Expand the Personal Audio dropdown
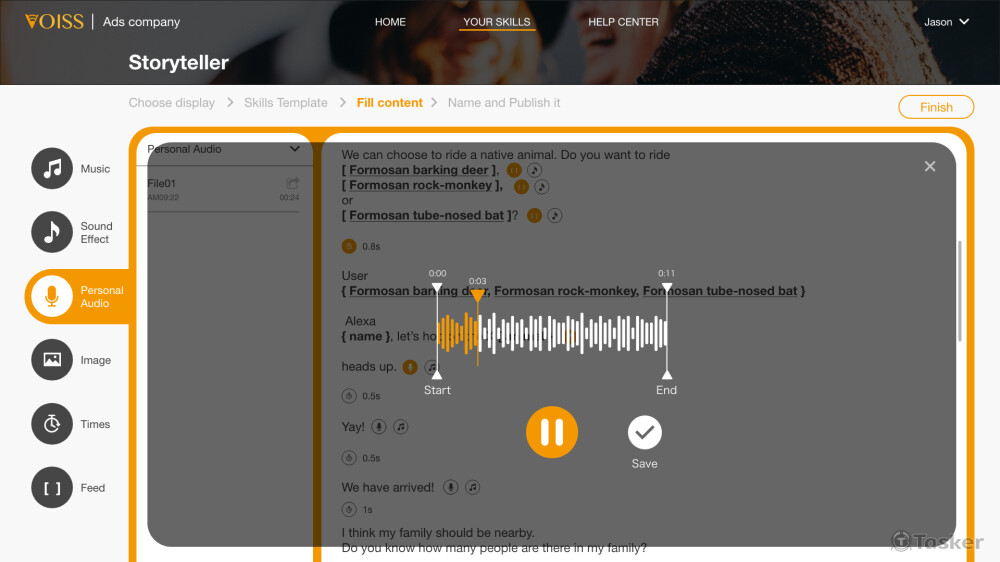1000x562 pixels. point(295,149)
